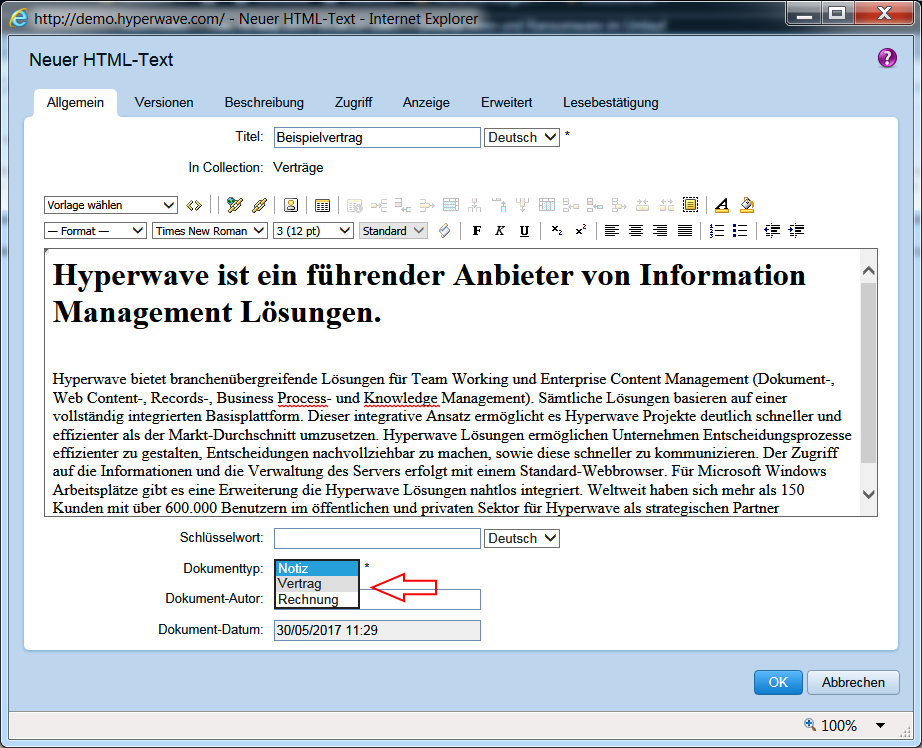This screenshot has height=748, width=922.
Task: Open the Titel language dropdown
Action: click(522, 138)
